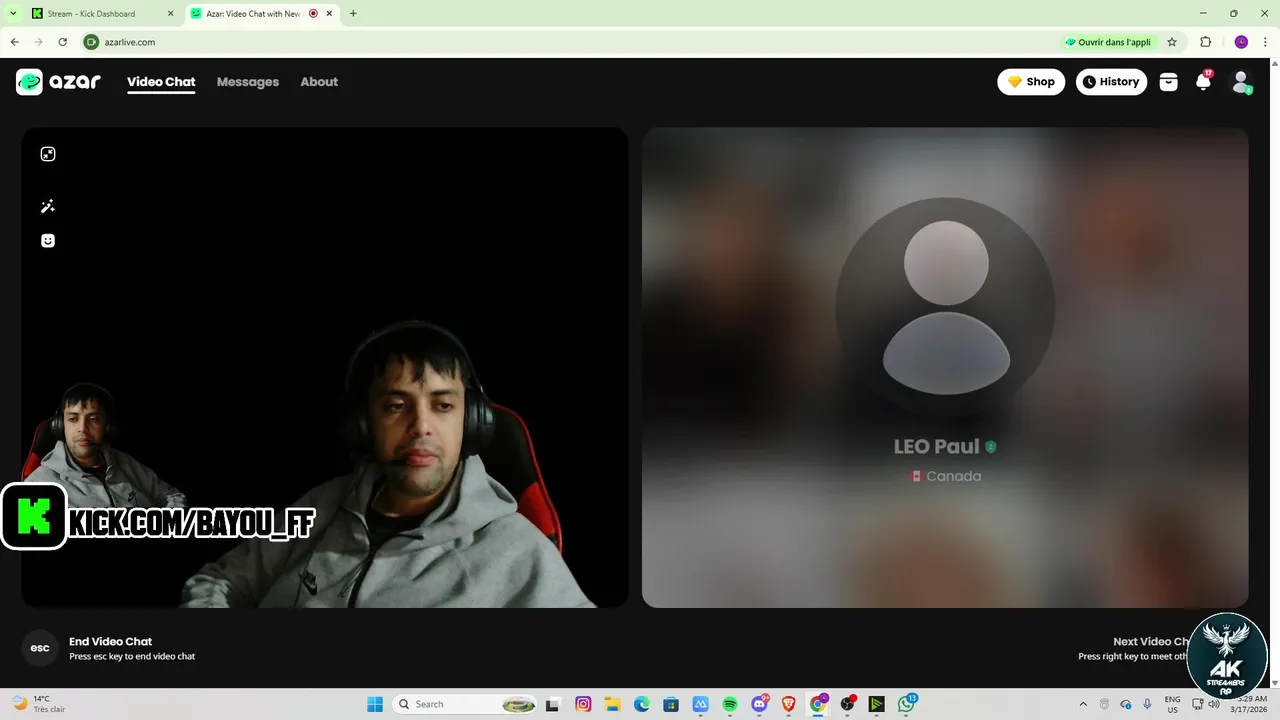Go back in the browser
The height and width of the screenshot is (720, 1280).
click(x=14, y=42)
